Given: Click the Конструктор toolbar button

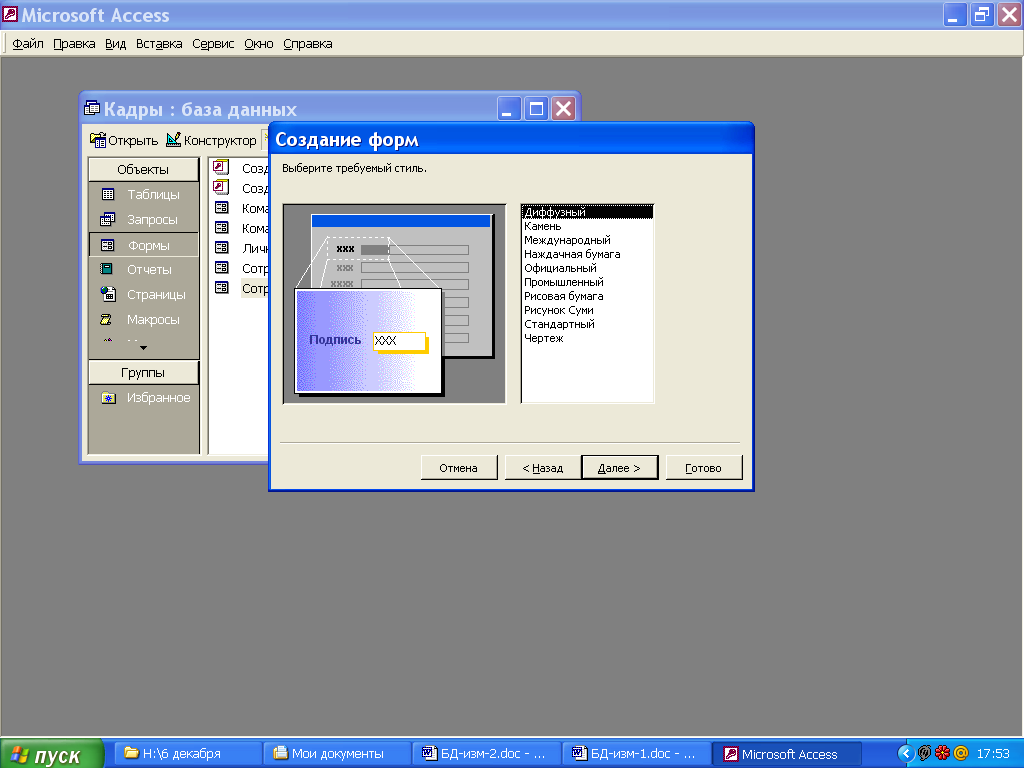Looking at the screenshot, I should click(x=211, y=140).
